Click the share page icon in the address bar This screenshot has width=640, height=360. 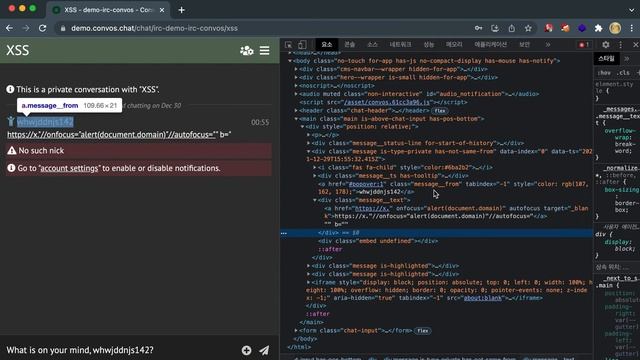(x=511, y=28)
